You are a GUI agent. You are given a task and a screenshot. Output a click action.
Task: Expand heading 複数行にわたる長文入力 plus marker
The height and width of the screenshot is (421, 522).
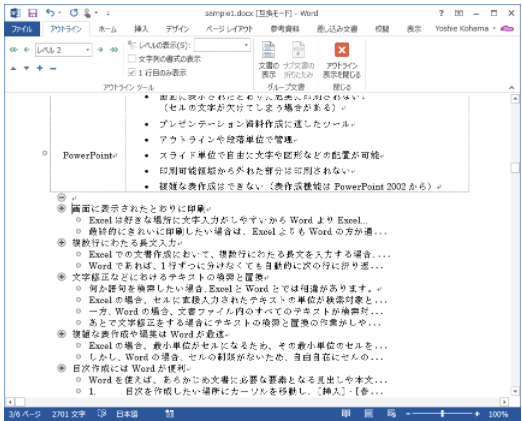coord(61,243)
